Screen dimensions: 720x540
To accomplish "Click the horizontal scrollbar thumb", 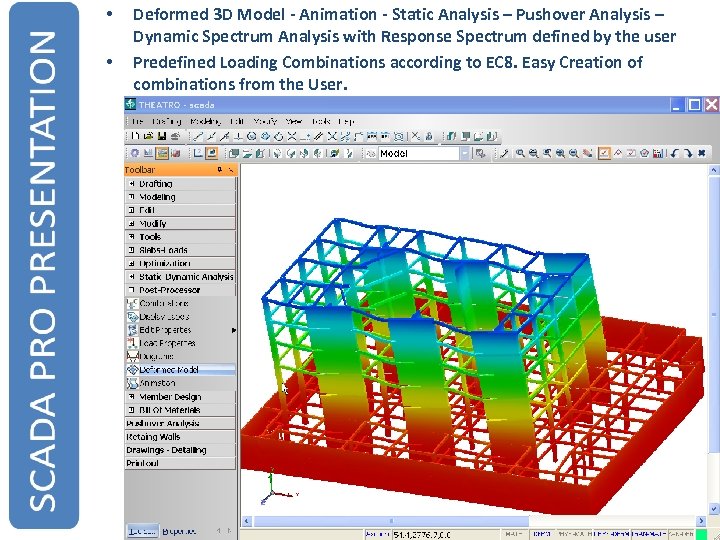I will coord(391,521).
